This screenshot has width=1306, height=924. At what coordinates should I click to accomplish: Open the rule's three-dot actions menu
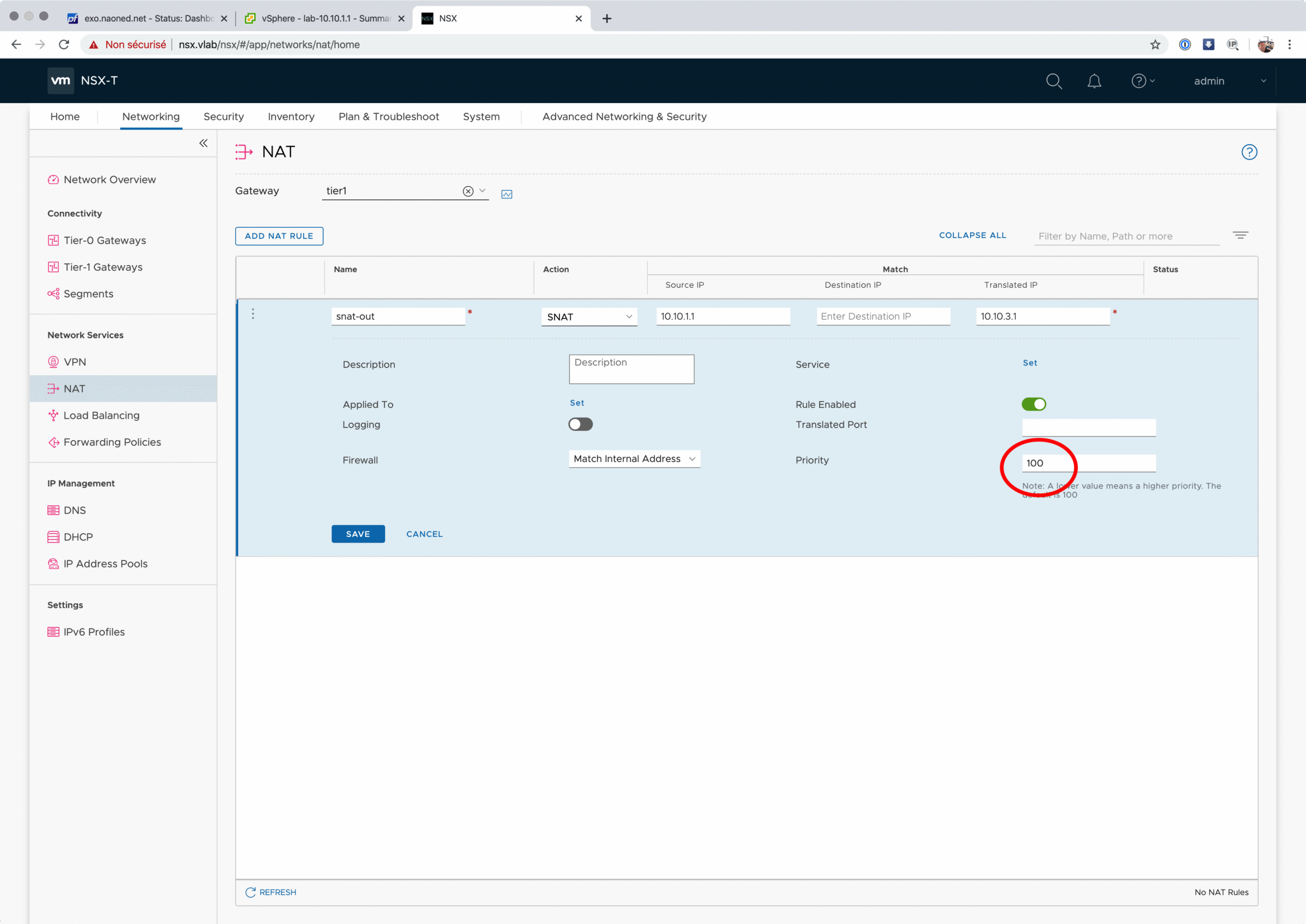253,314
